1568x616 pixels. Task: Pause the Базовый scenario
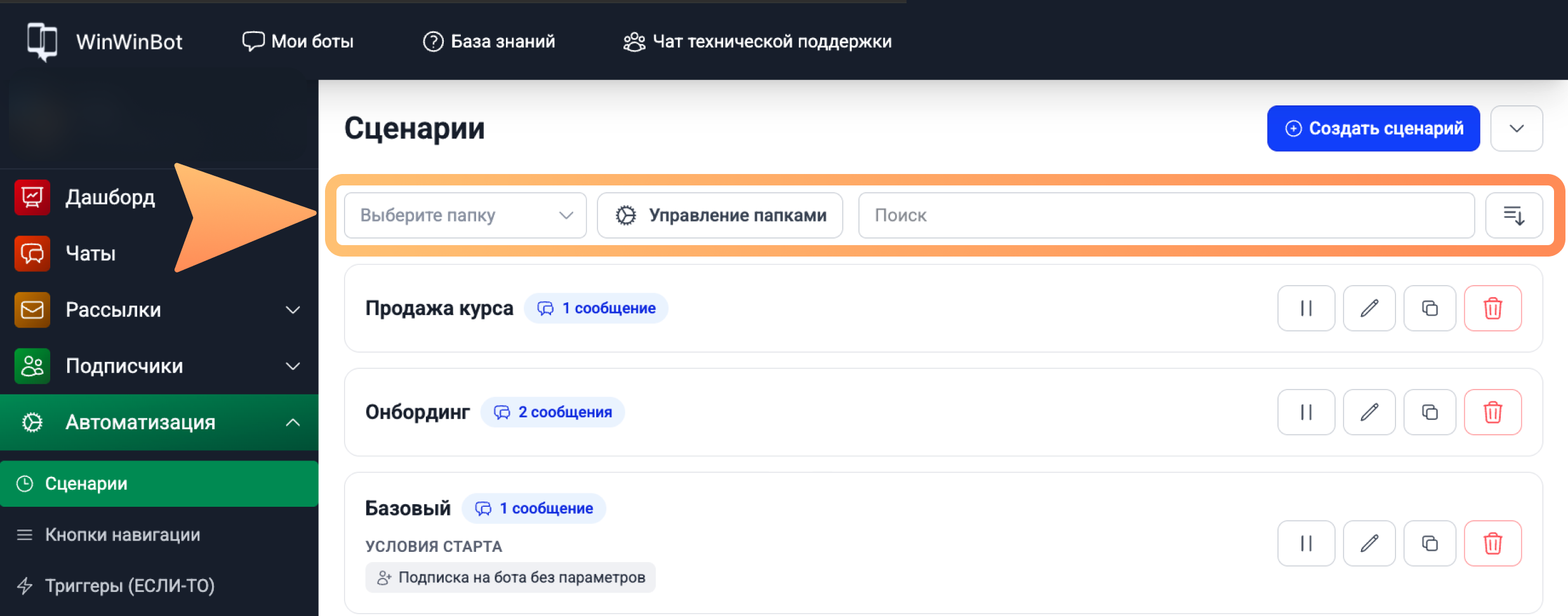coord(1306,544)
